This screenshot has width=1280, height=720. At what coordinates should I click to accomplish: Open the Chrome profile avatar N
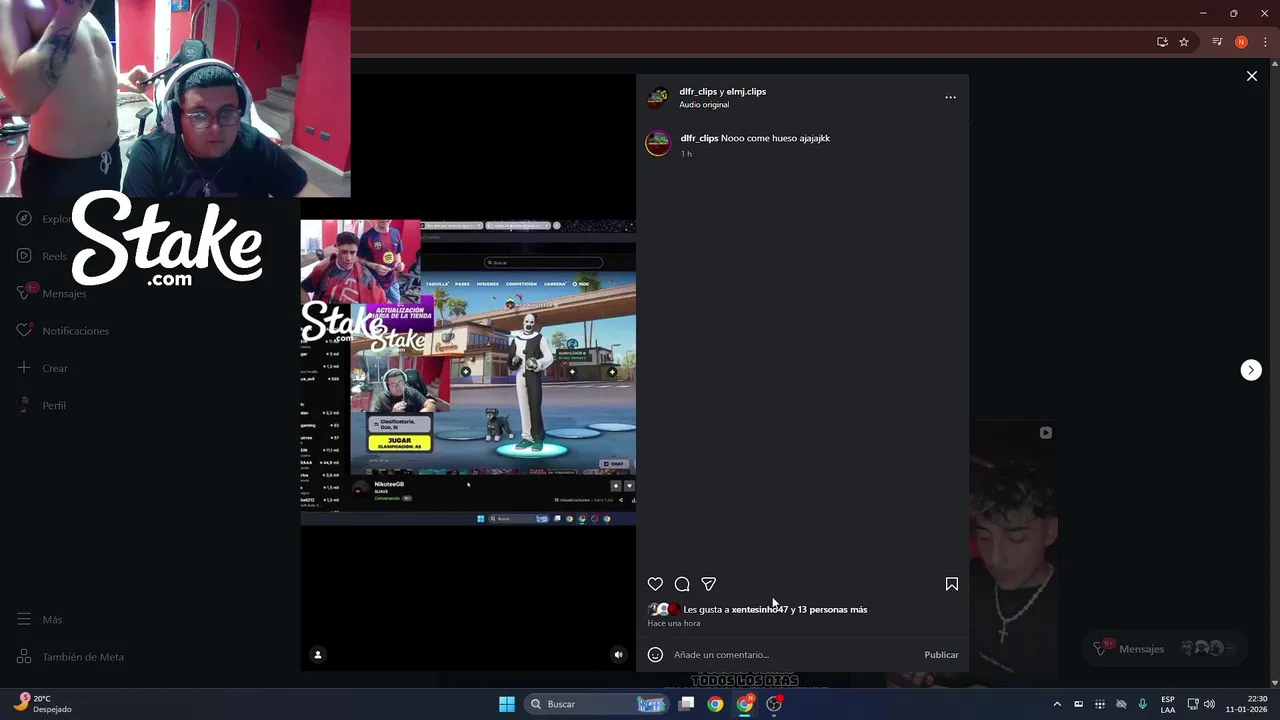[1241, 42]
